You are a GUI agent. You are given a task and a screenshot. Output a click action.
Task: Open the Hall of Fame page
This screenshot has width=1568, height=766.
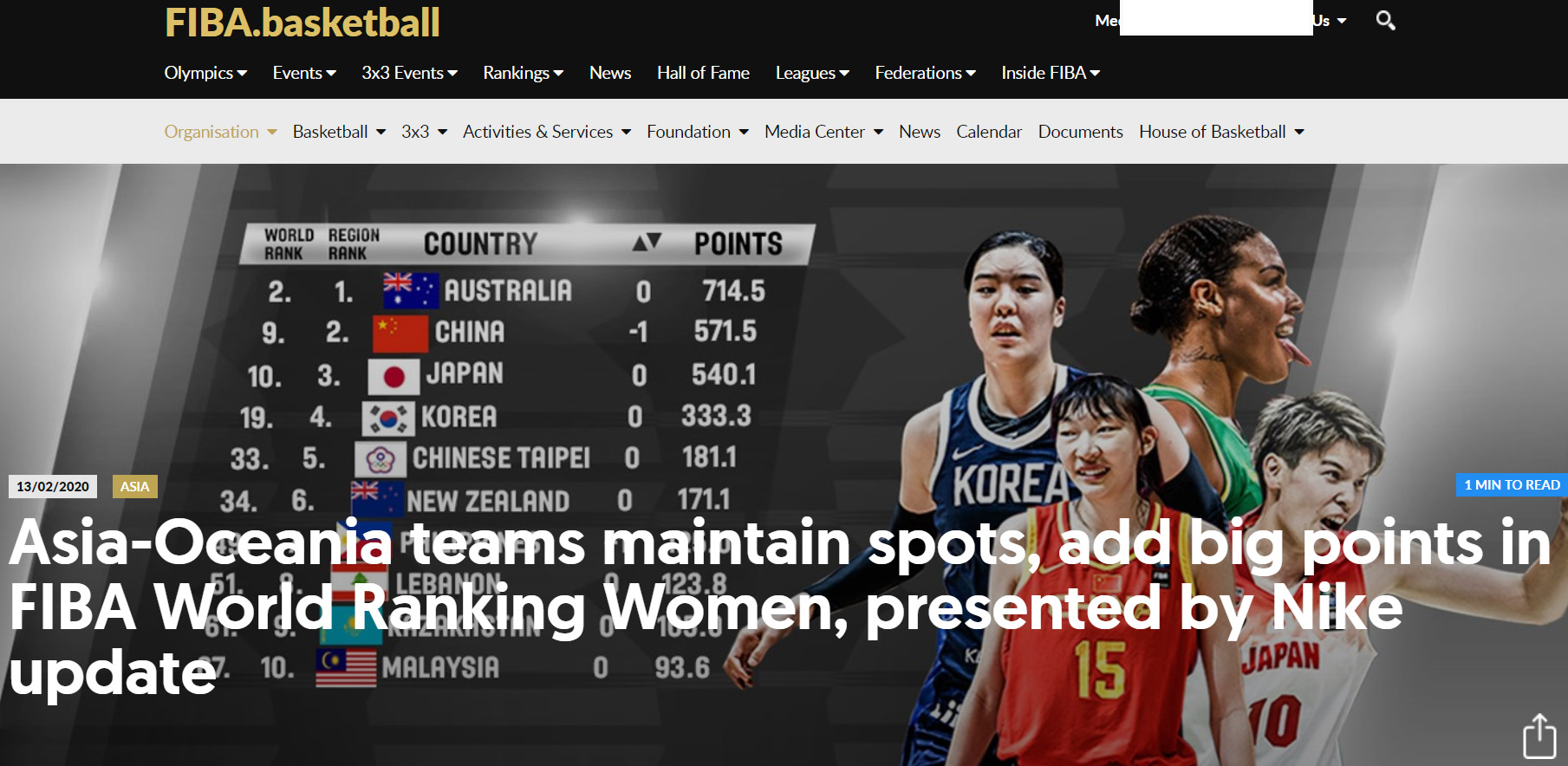point(703,73)
